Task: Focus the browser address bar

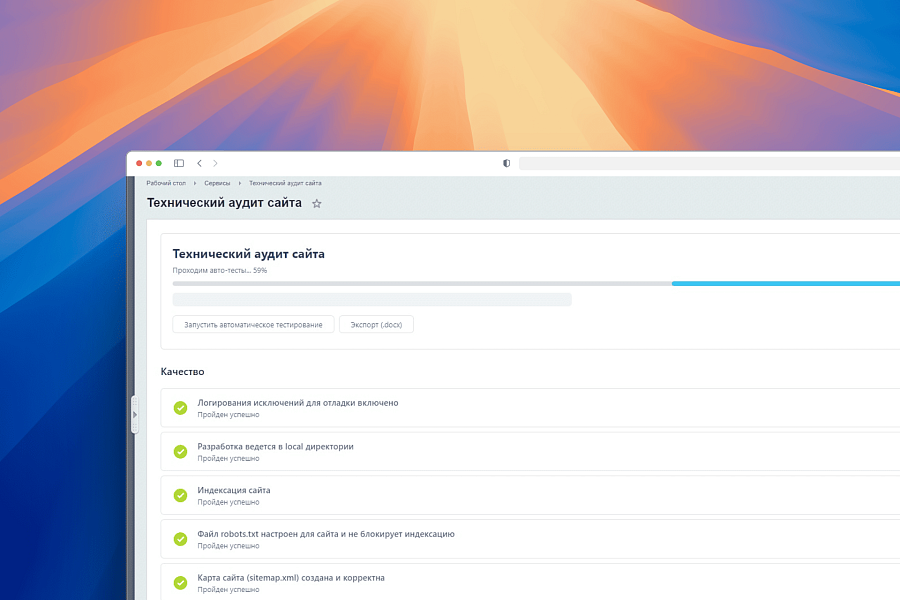Action: tap(709, 163)
